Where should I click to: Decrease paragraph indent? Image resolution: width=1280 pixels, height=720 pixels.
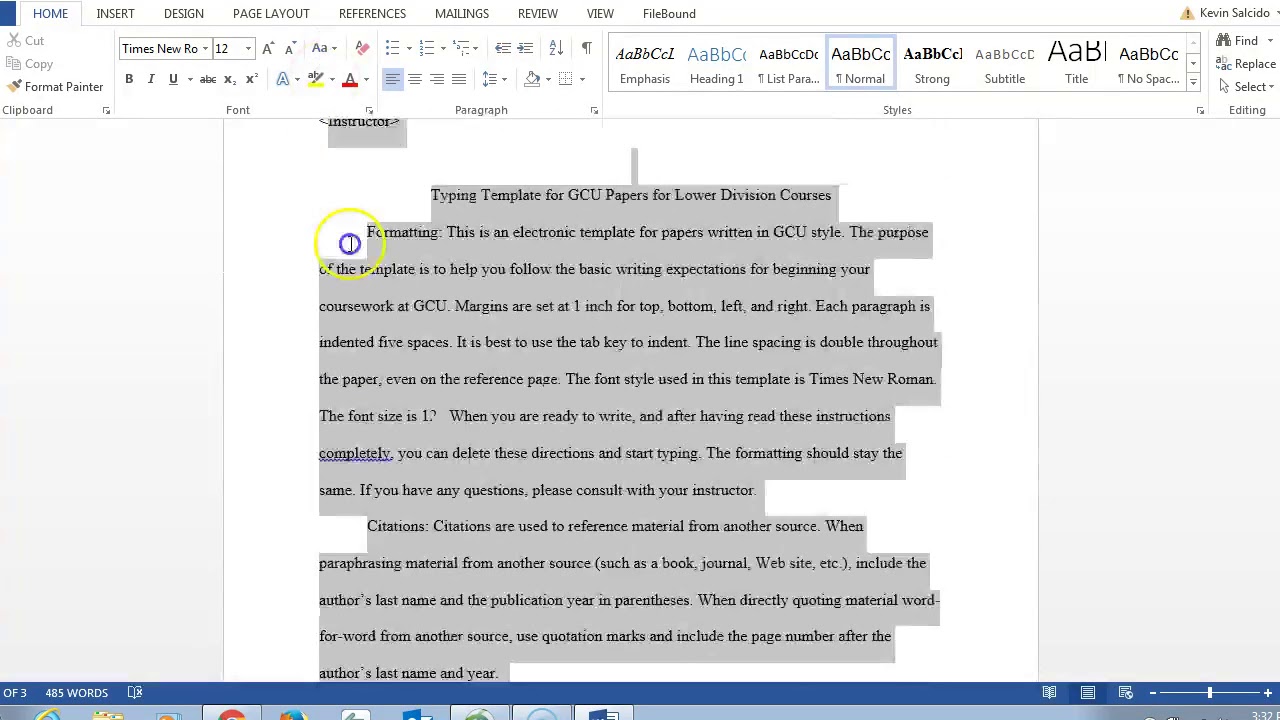coord(503,48)
